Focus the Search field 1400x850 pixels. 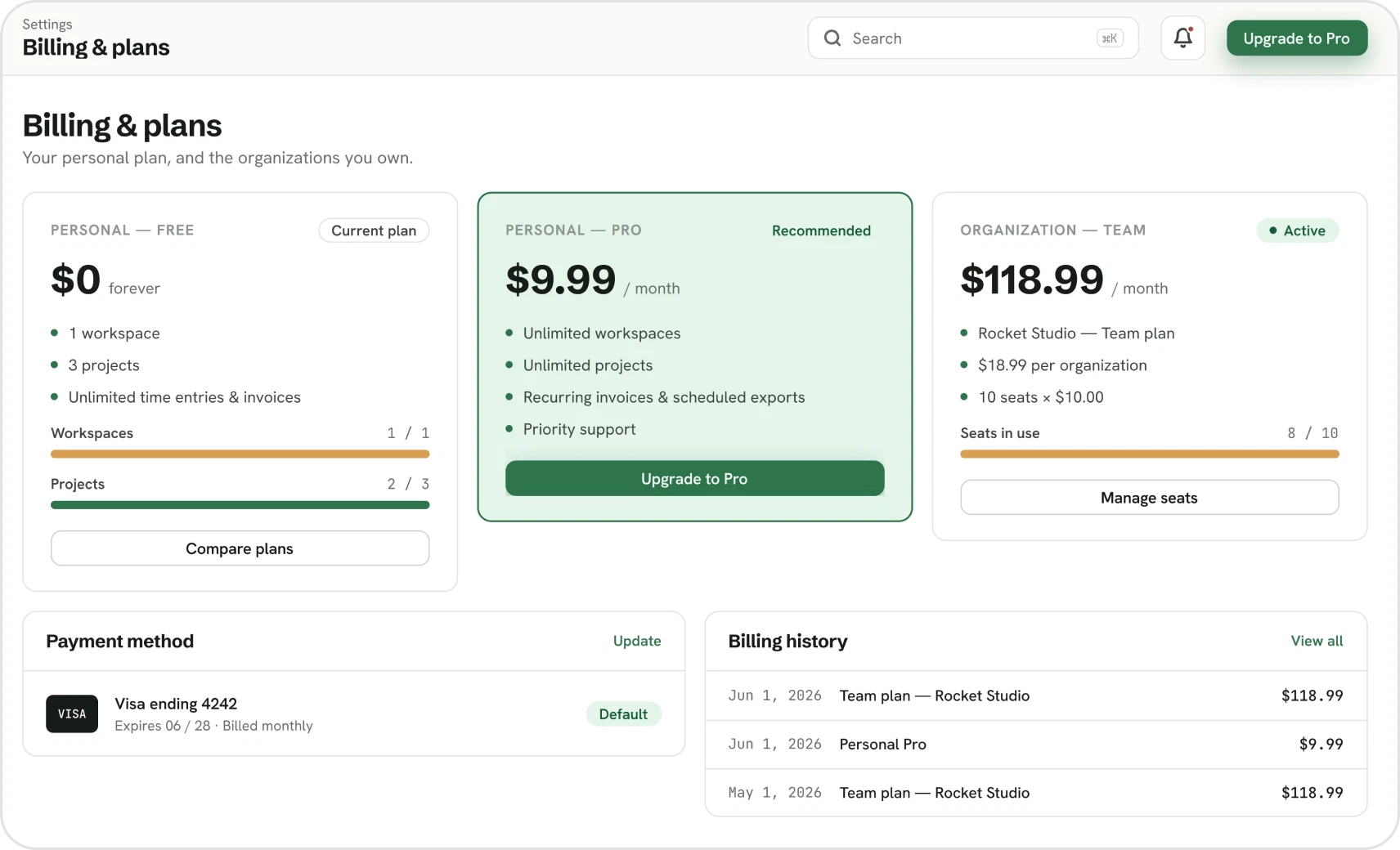pos(973,38)
